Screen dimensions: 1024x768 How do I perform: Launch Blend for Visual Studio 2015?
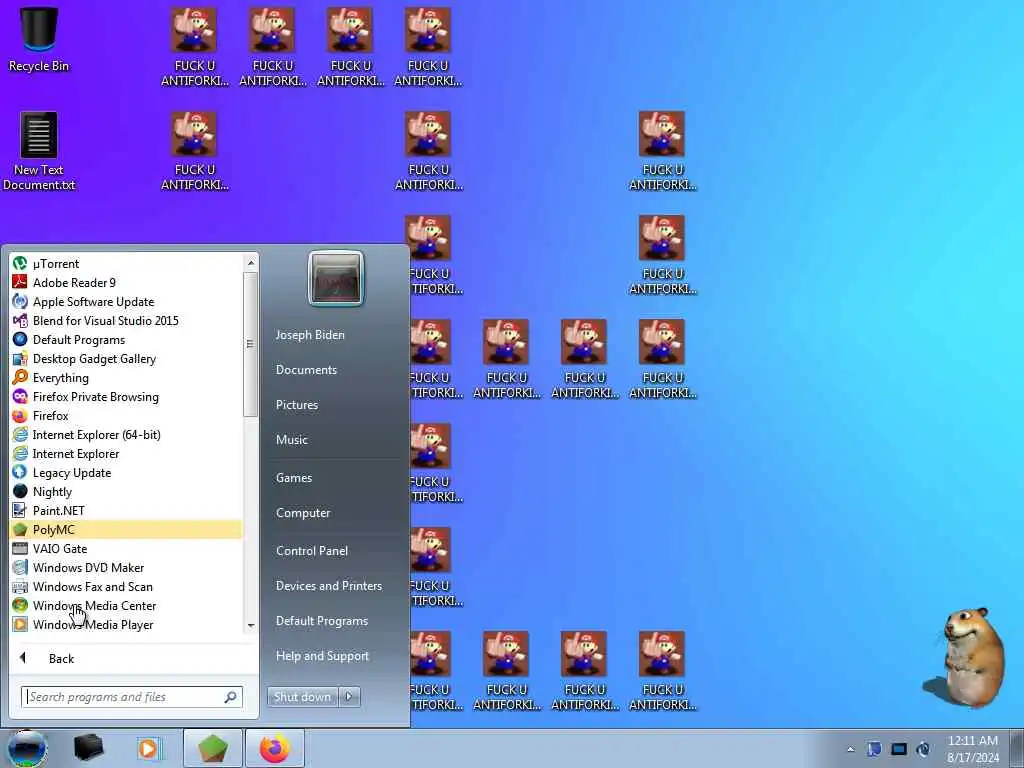(x=126, y=321)
